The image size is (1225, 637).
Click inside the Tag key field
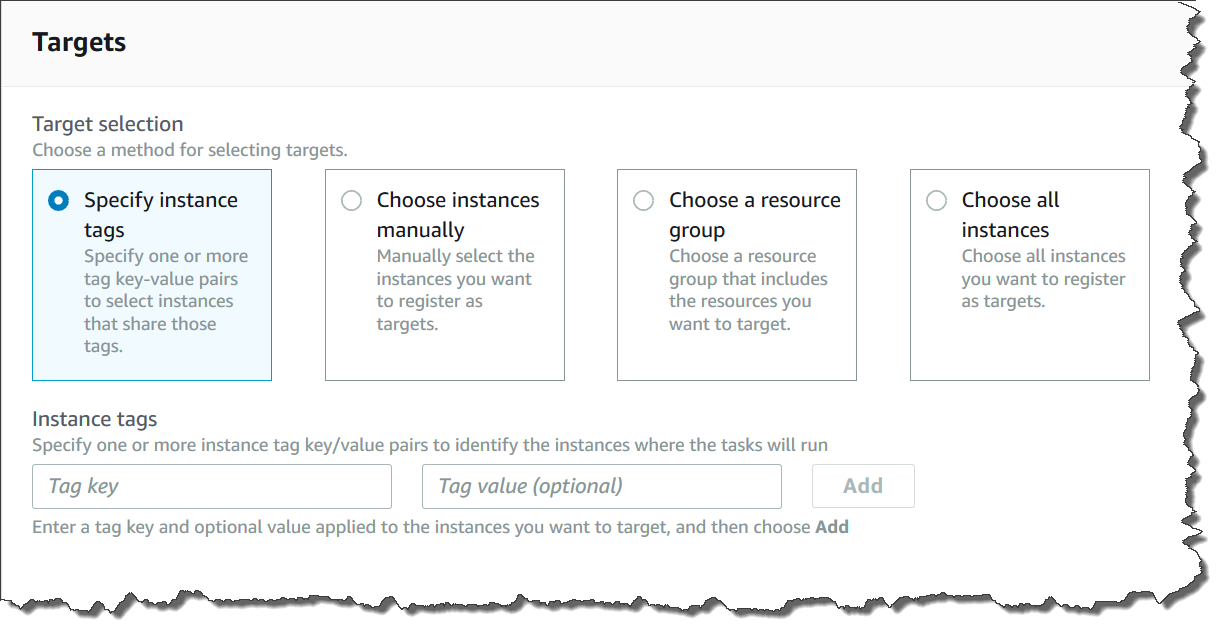(x=211, y=486)
